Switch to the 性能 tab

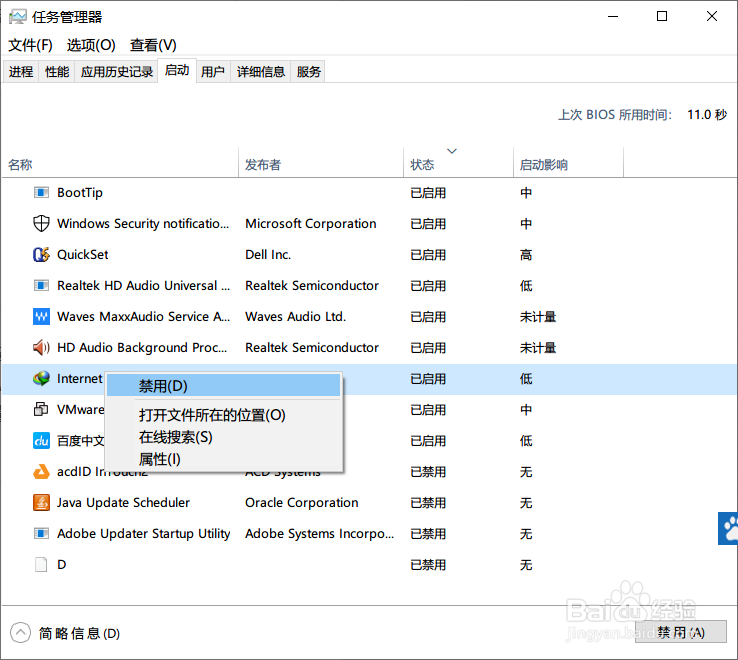[x=57, y=72]
